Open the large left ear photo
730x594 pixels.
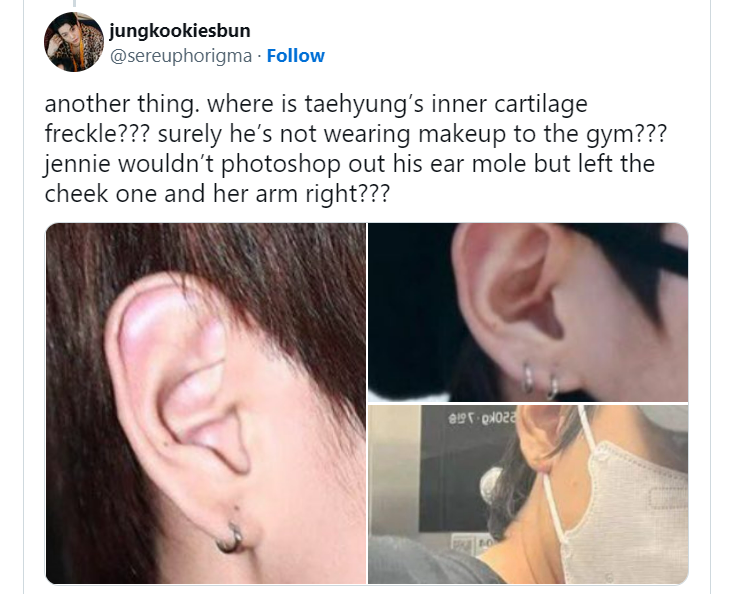click(x=205, y=403)
